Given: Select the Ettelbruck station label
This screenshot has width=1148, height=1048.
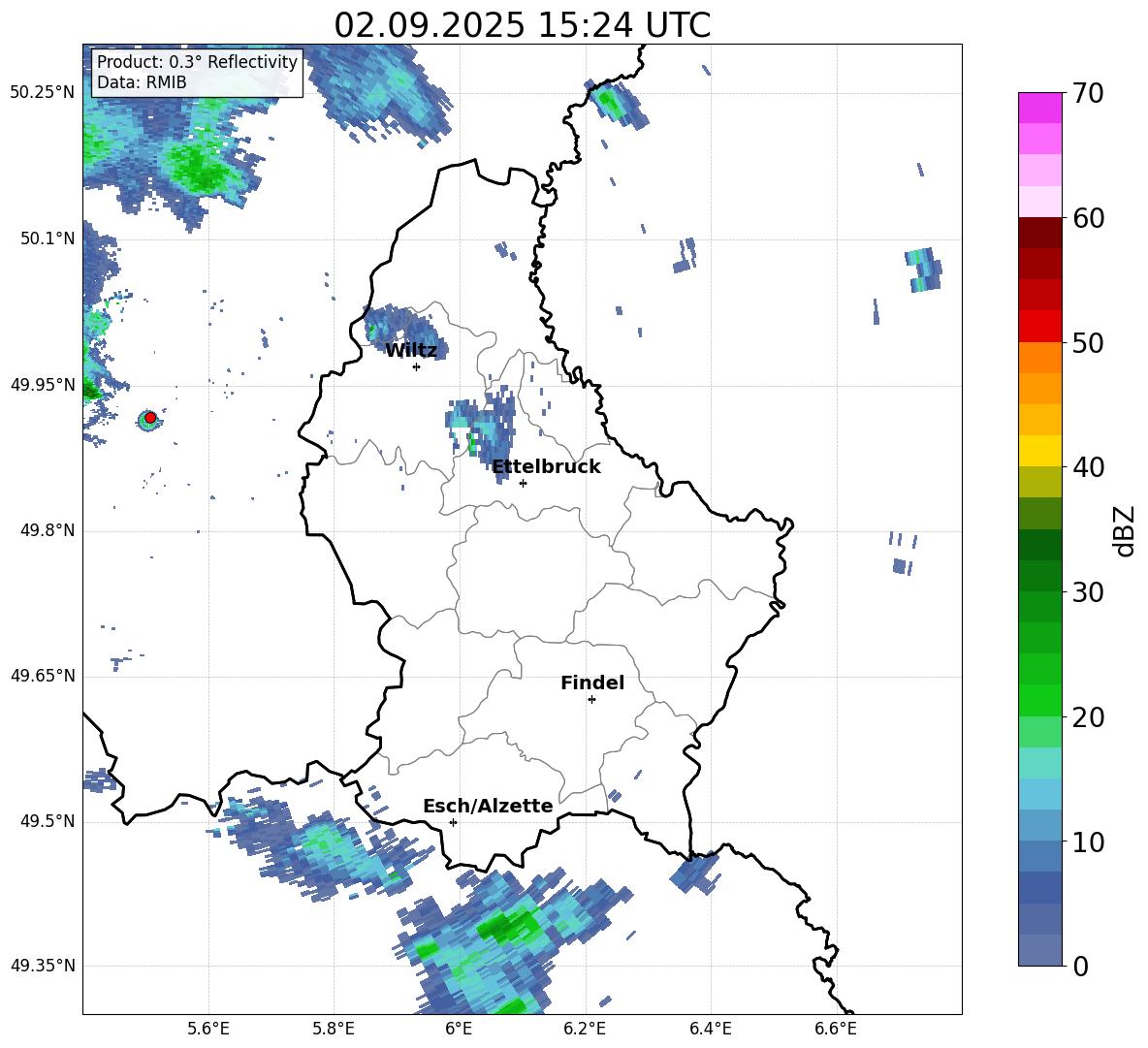Looking at the screenshot, I should point(546,467).
